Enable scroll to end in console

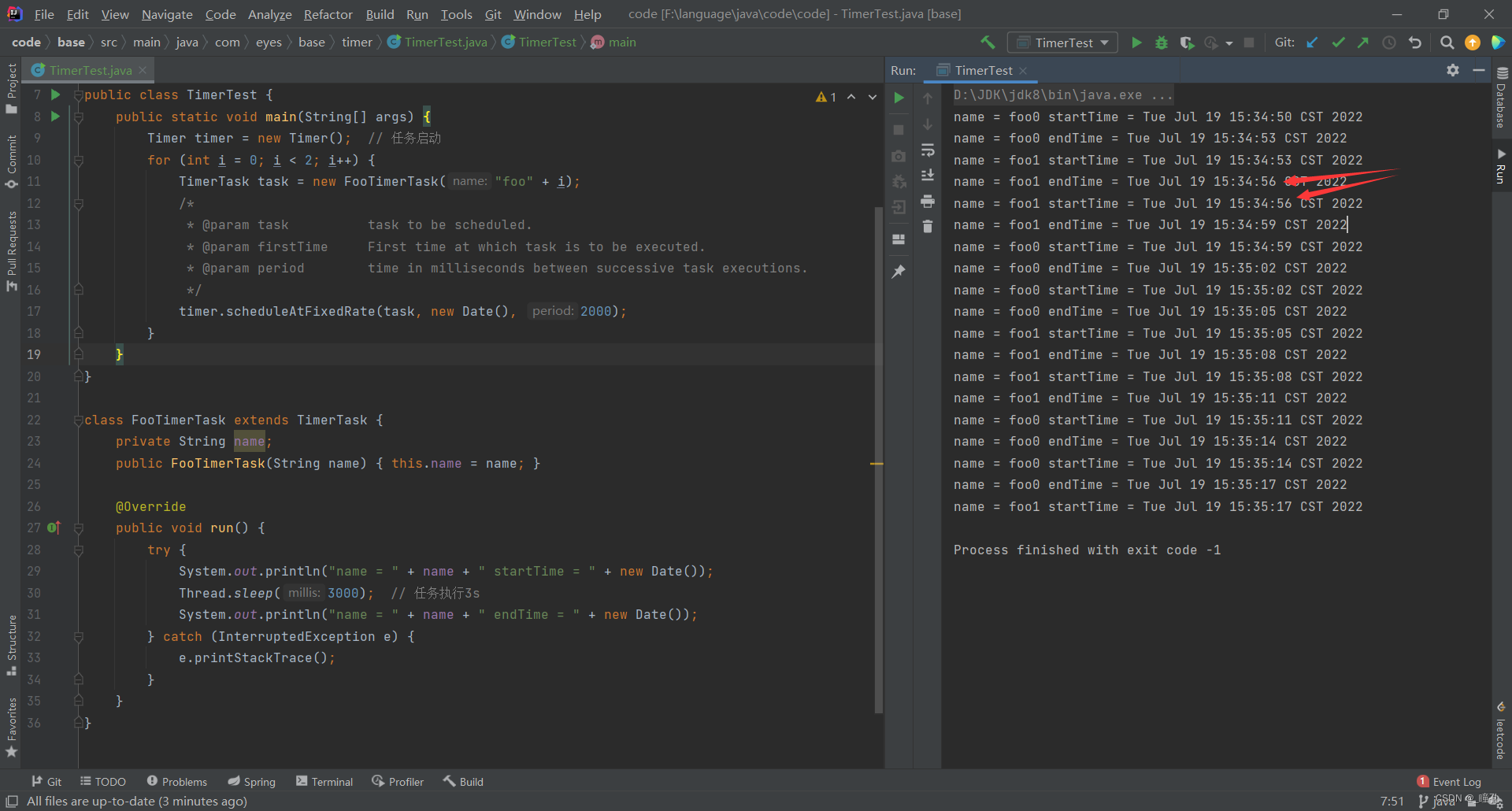coord(928,175)
